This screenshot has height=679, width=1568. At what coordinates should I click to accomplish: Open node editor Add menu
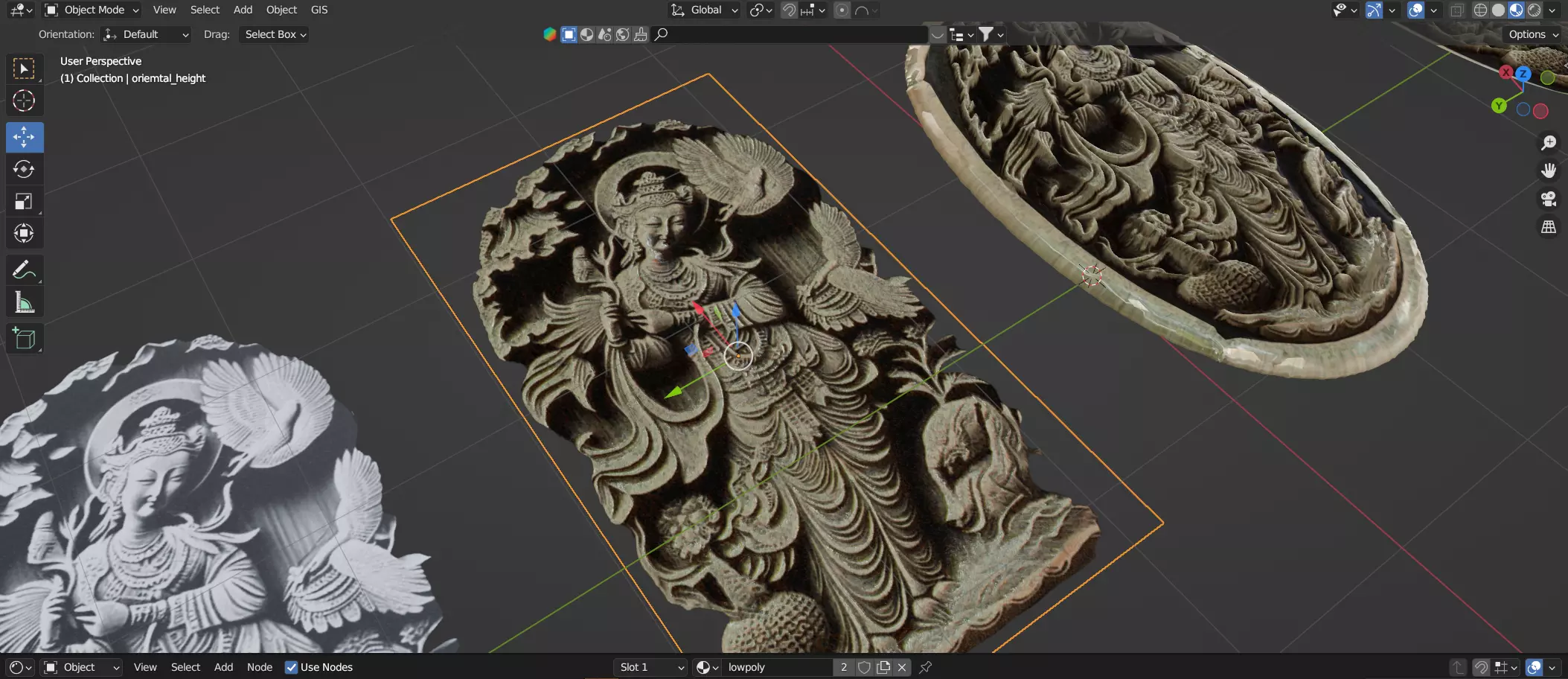click(223, 667)
